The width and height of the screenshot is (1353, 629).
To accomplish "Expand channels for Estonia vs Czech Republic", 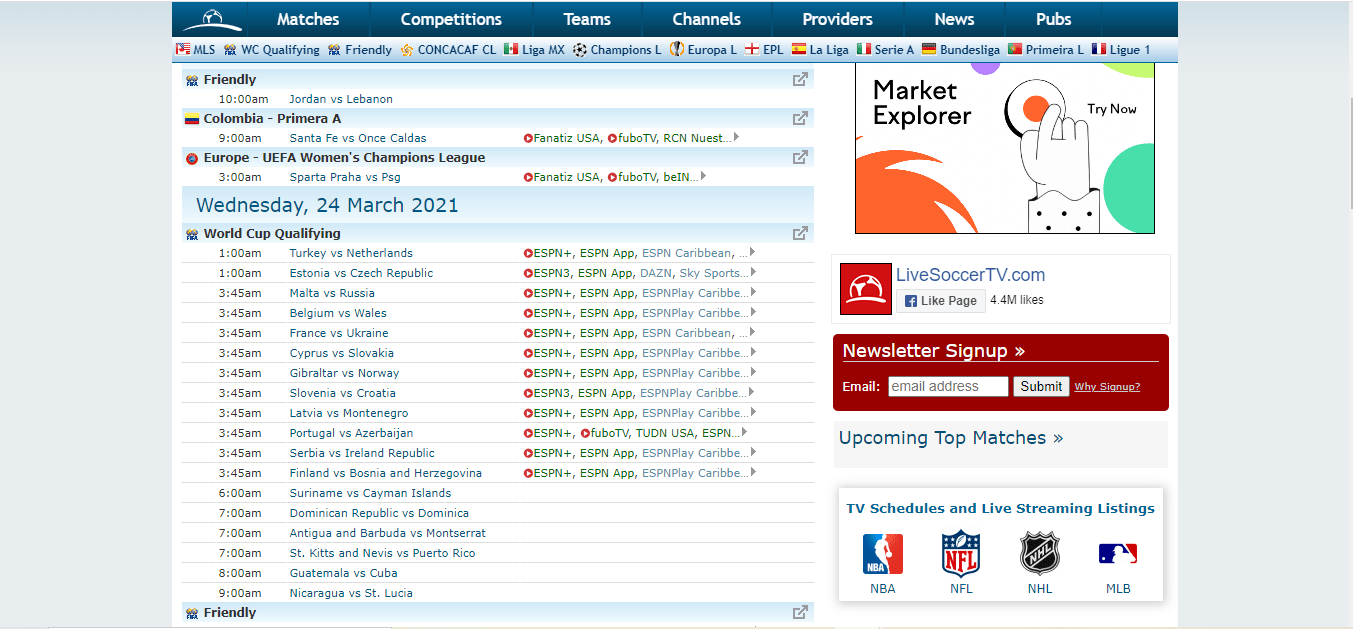I will coord(752,272).
